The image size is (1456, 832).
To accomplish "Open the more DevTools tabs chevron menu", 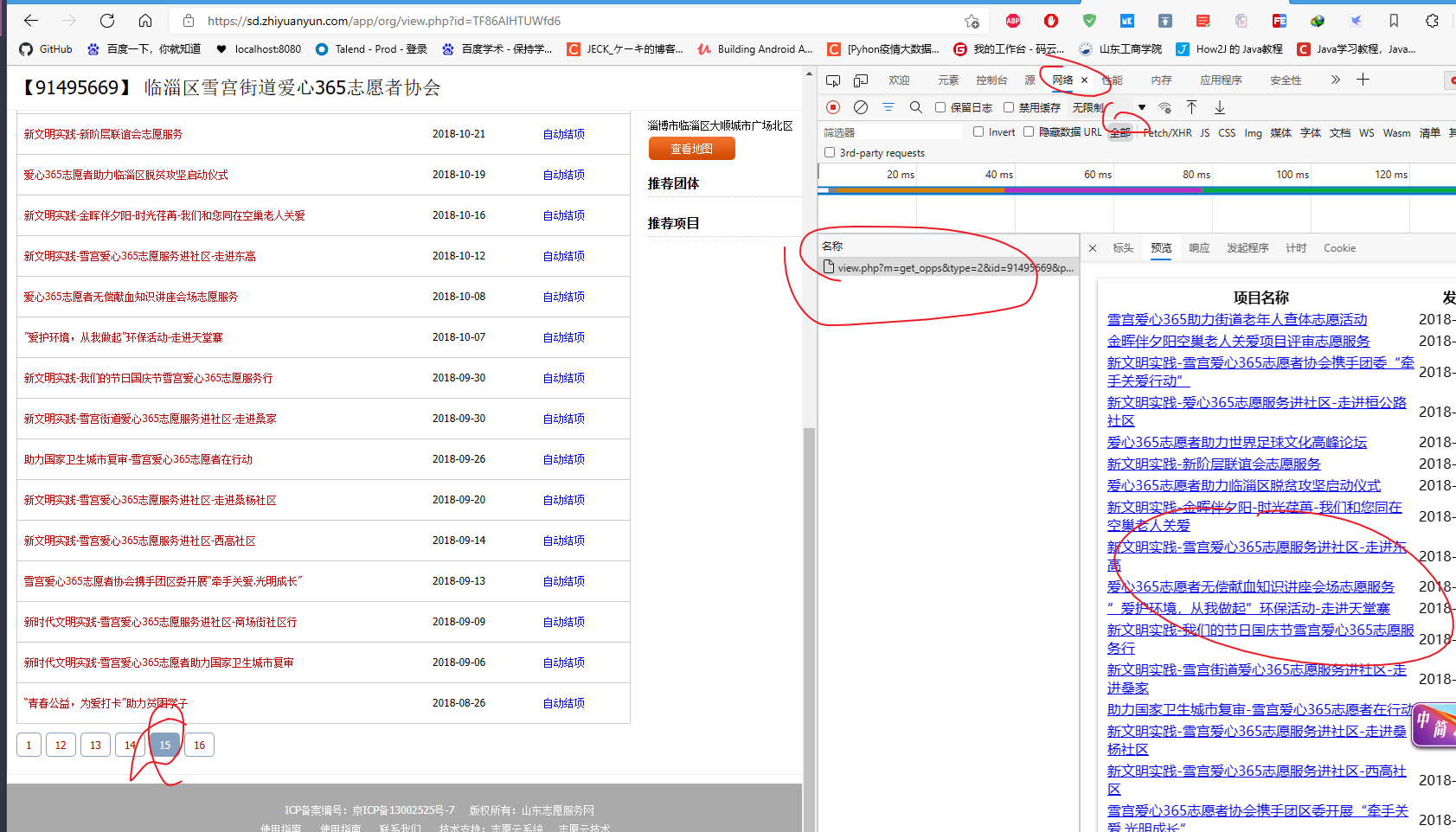I will pos(1335,80).
